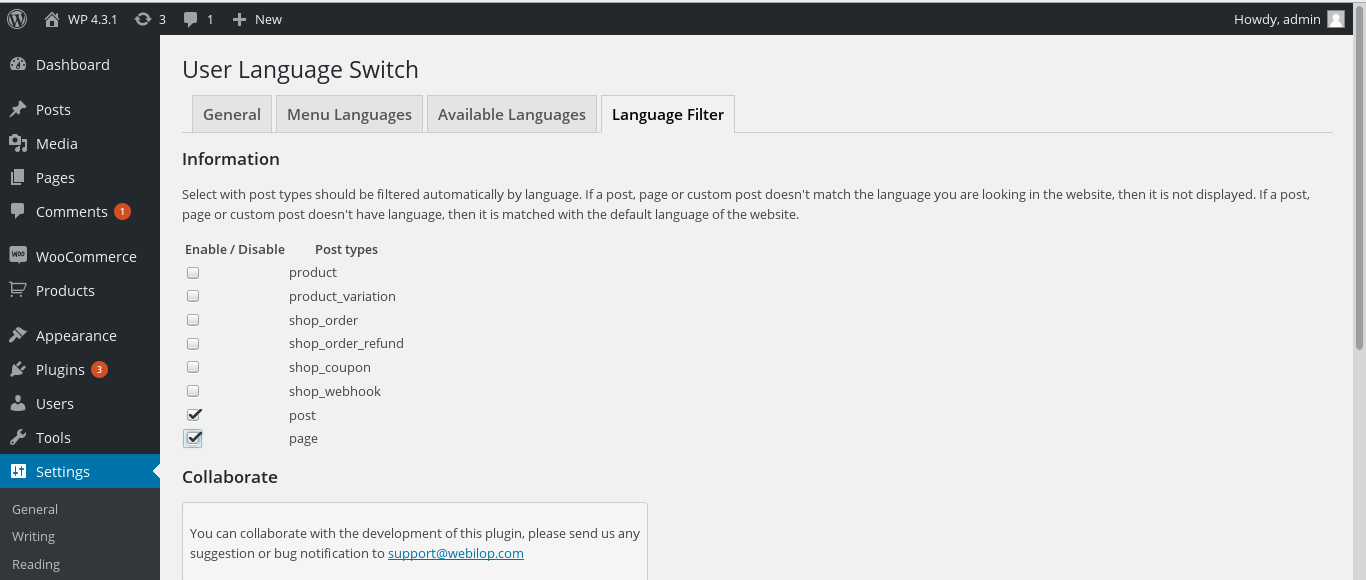The image size is (1366, 580).
Task: Tick the shop_order_refund checkbox
Action: pos(193,344)
